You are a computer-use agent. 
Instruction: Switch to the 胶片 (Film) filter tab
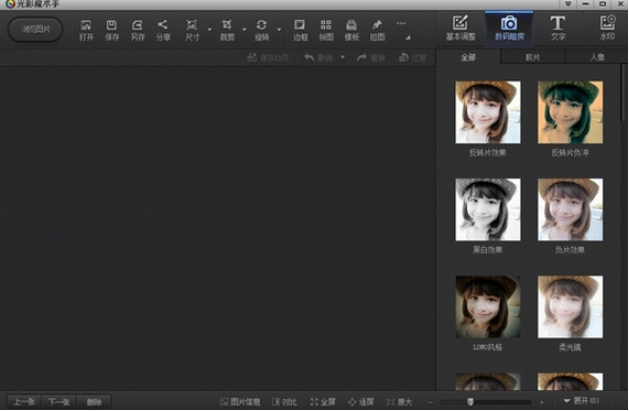click(532, 58)
